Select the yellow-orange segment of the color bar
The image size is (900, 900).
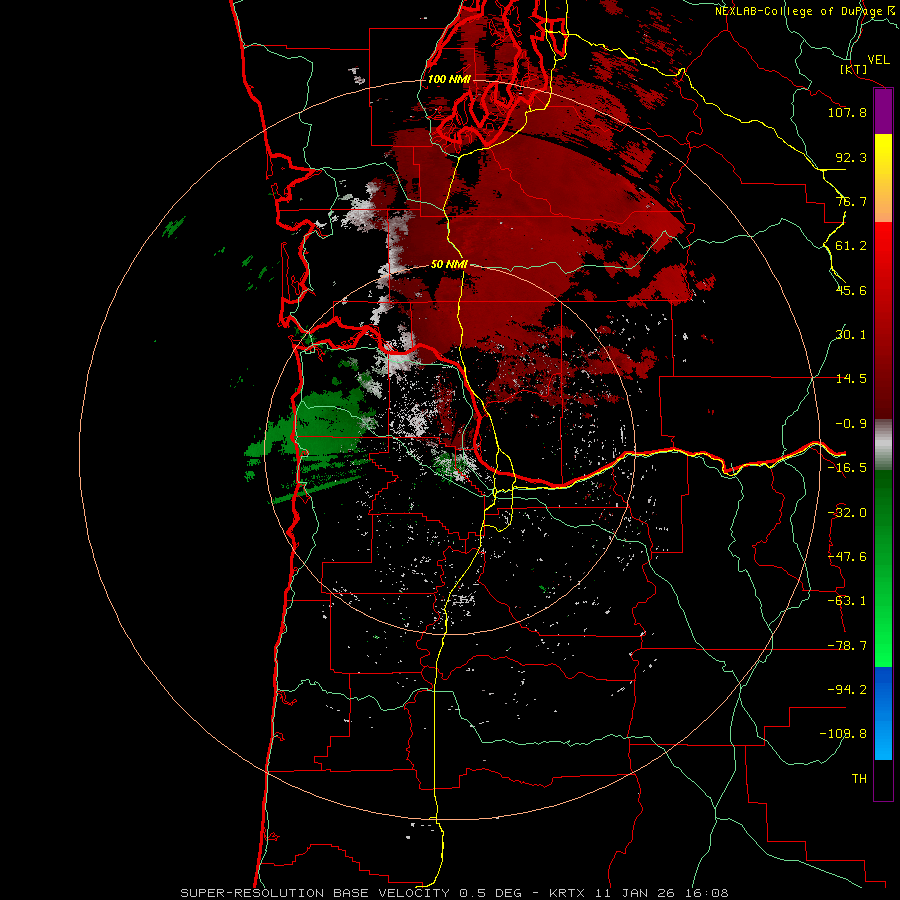(883, 178)
